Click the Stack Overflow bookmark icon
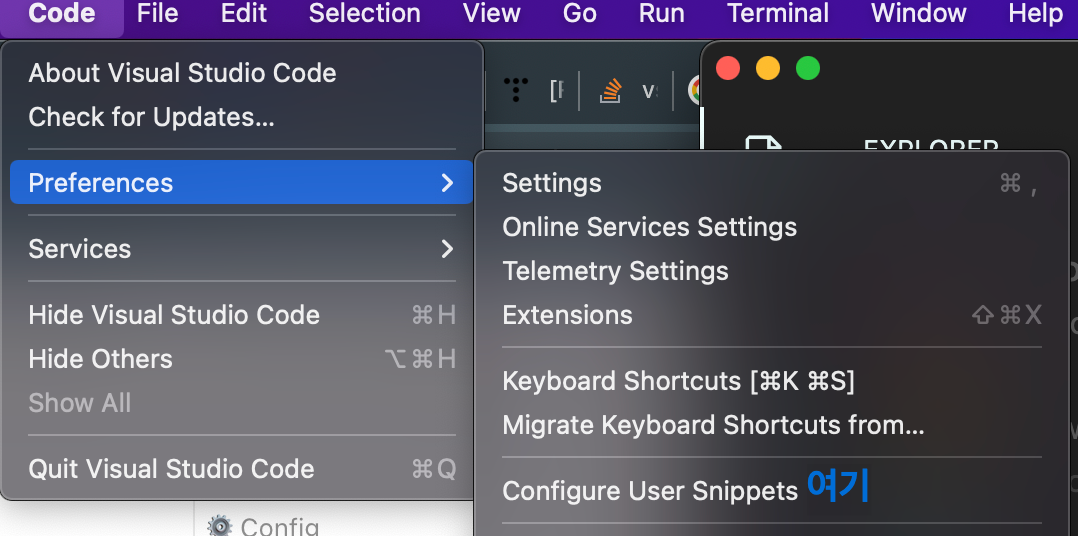 610,90
